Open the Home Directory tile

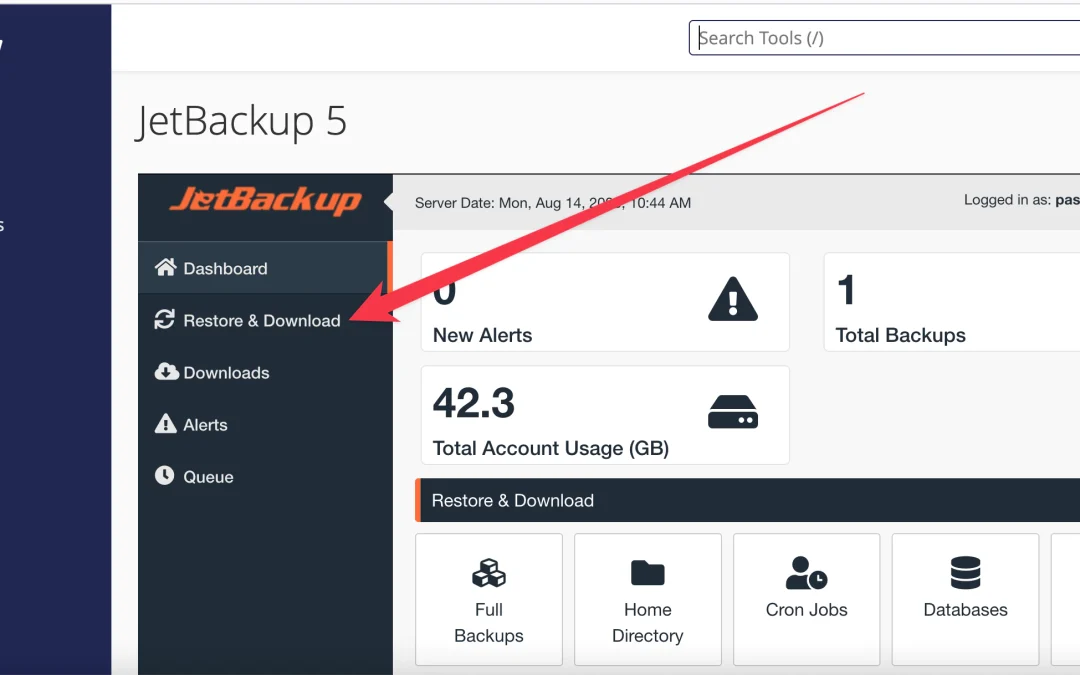coord(647,598)
